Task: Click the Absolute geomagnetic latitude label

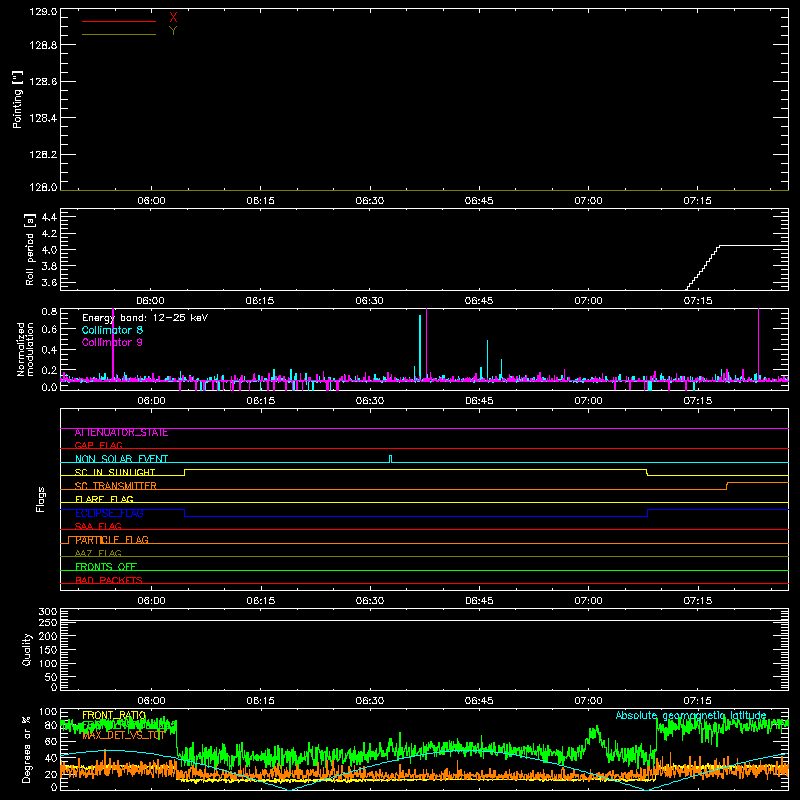Action: tap(691, 715)
